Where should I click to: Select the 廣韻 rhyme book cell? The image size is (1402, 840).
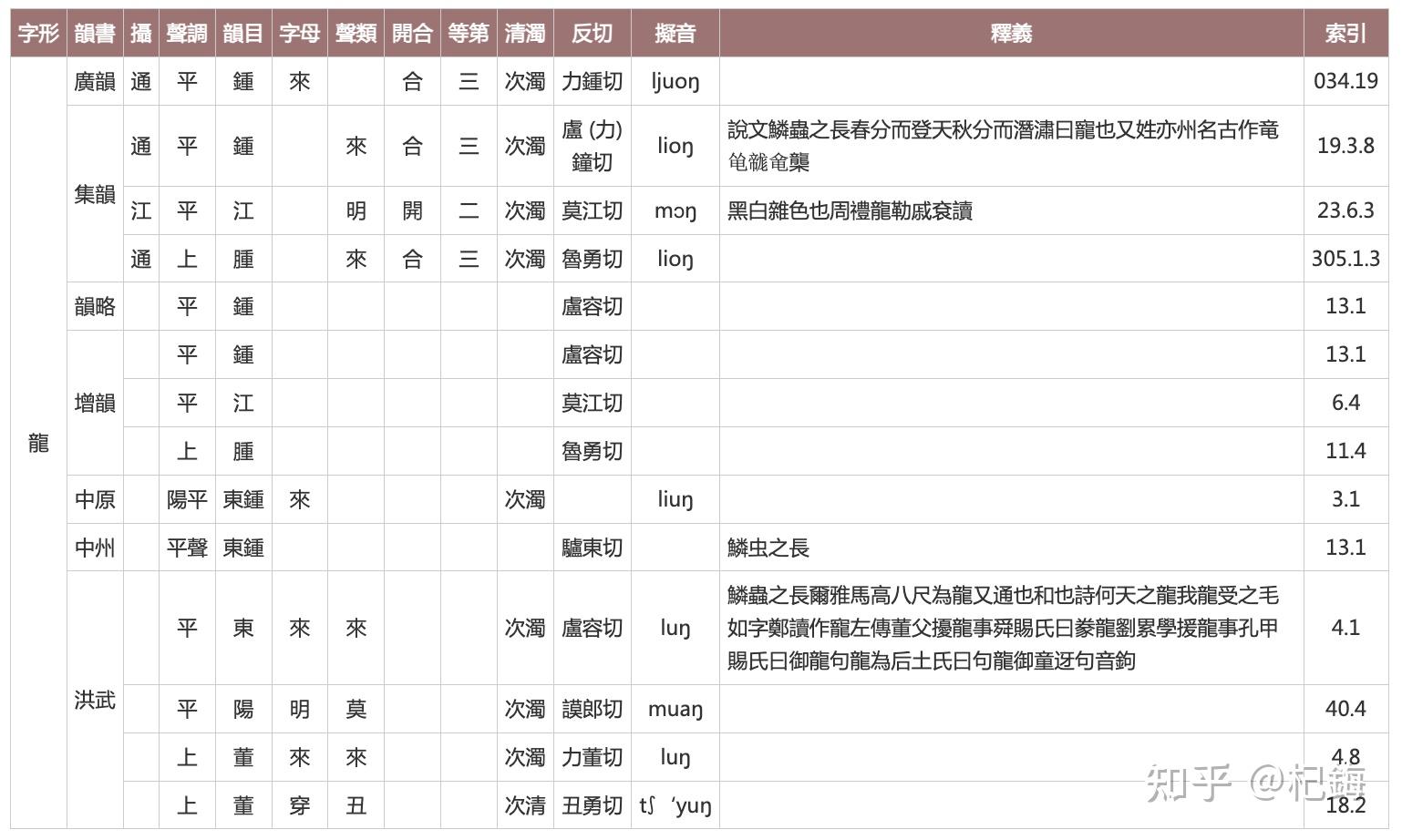point(95,82)
